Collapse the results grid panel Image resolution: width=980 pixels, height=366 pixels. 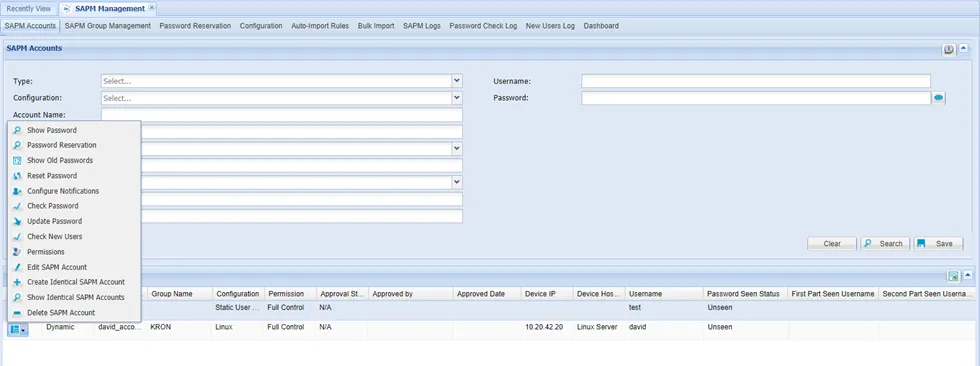point(968,275)
